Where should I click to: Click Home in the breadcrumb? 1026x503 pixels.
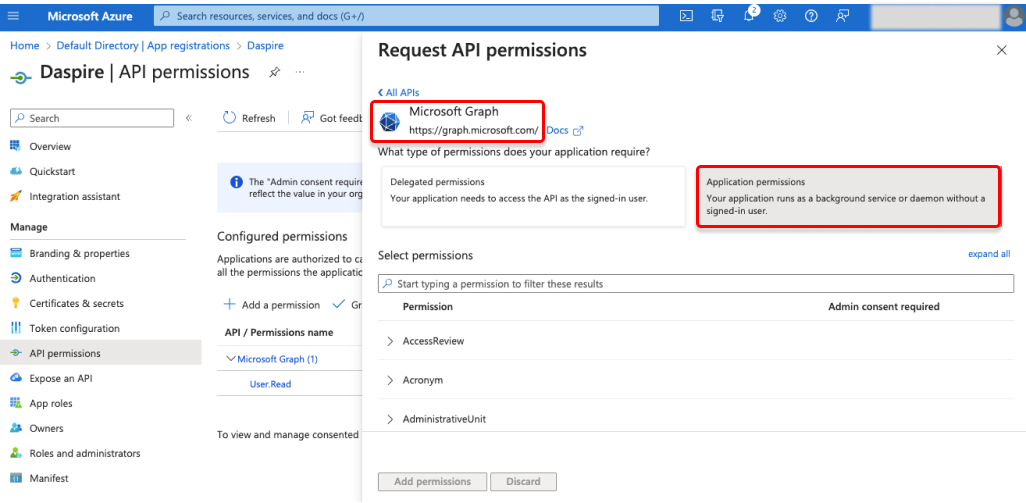point(24,46)
